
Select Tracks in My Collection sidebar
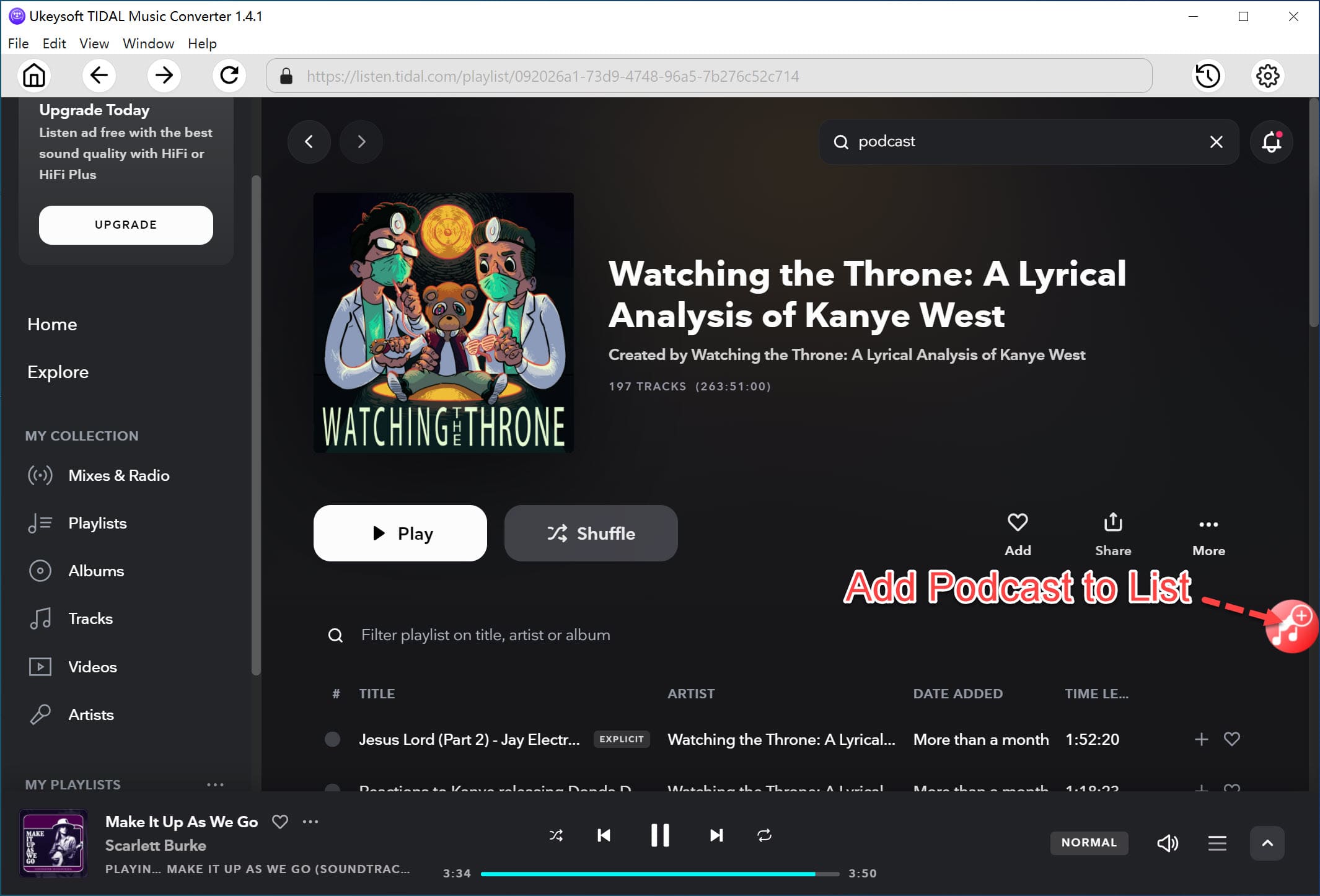click(90, 618)
